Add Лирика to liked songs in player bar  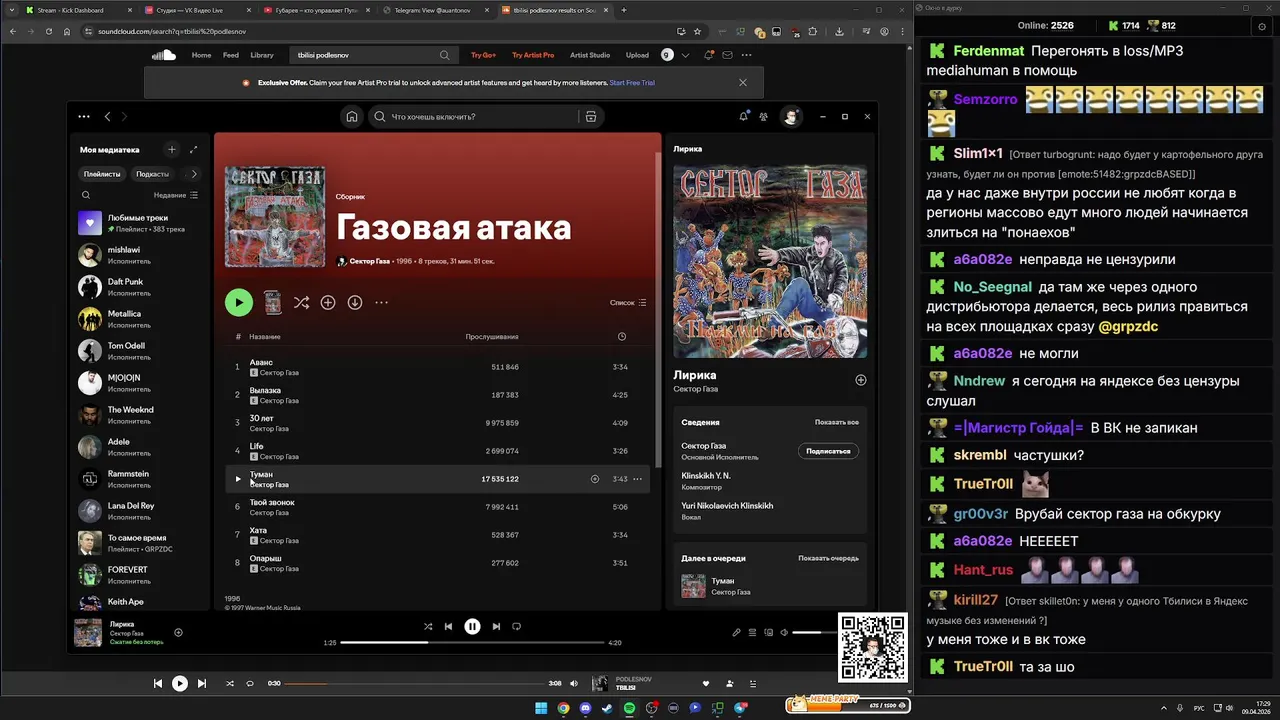click(179, 632)
